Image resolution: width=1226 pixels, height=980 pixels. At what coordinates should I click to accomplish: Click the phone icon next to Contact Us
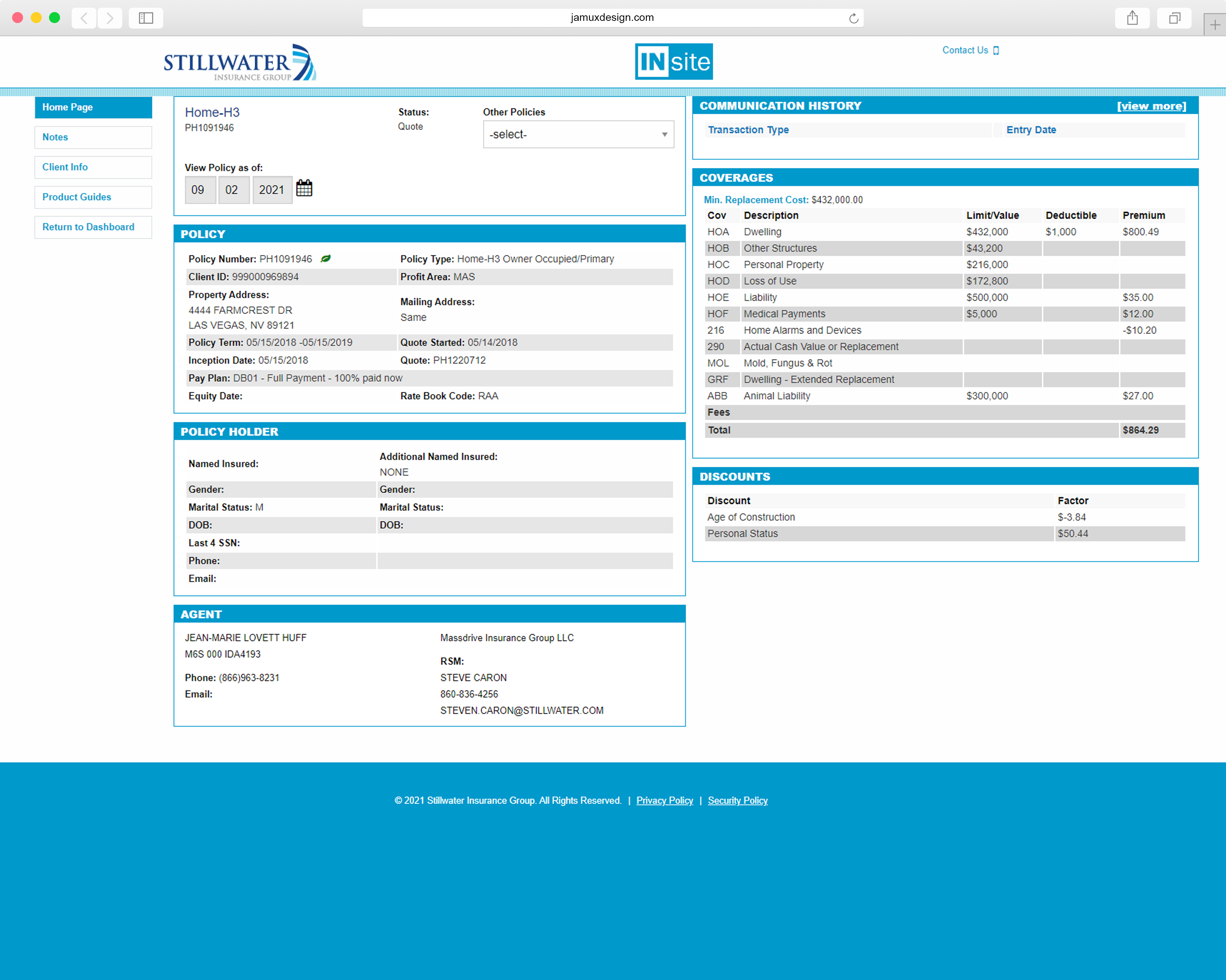[x=996, y=51]
